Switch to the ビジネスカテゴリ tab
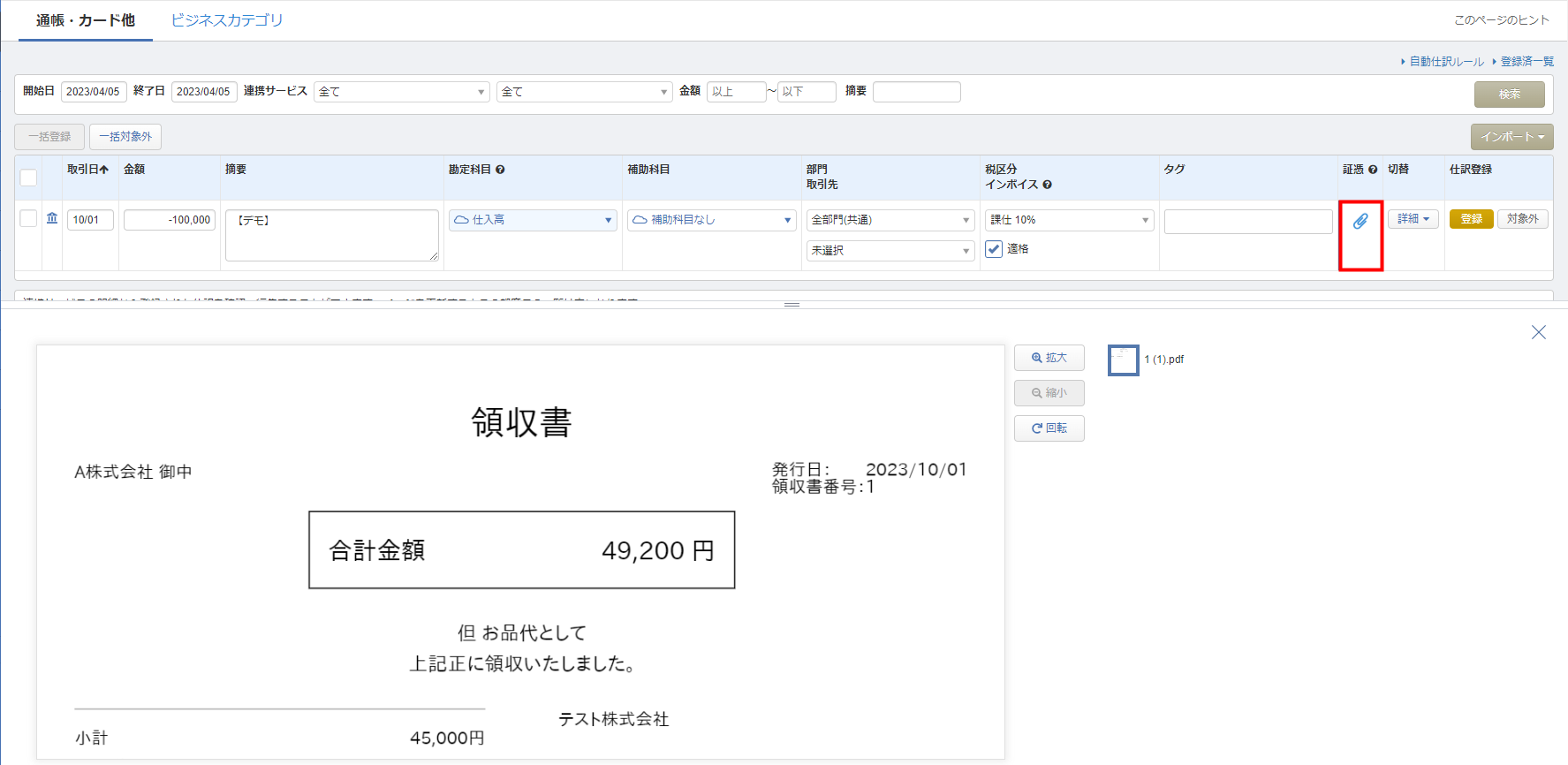Image resolution: width=1568 pixels, height=765 pixels. click(227, 20)
